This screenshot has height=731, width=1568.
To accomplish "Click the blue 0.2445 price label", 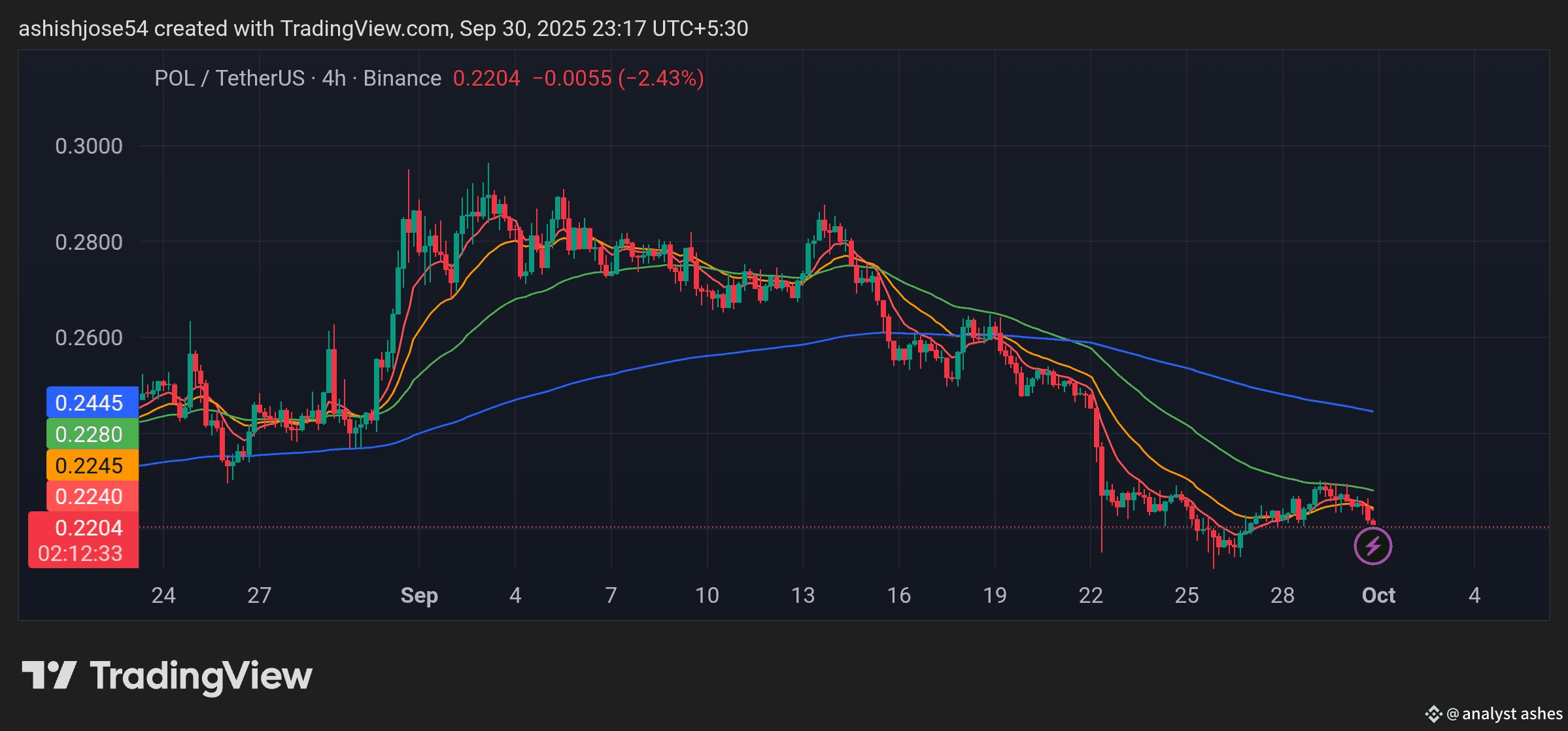I will pos(92,403).
